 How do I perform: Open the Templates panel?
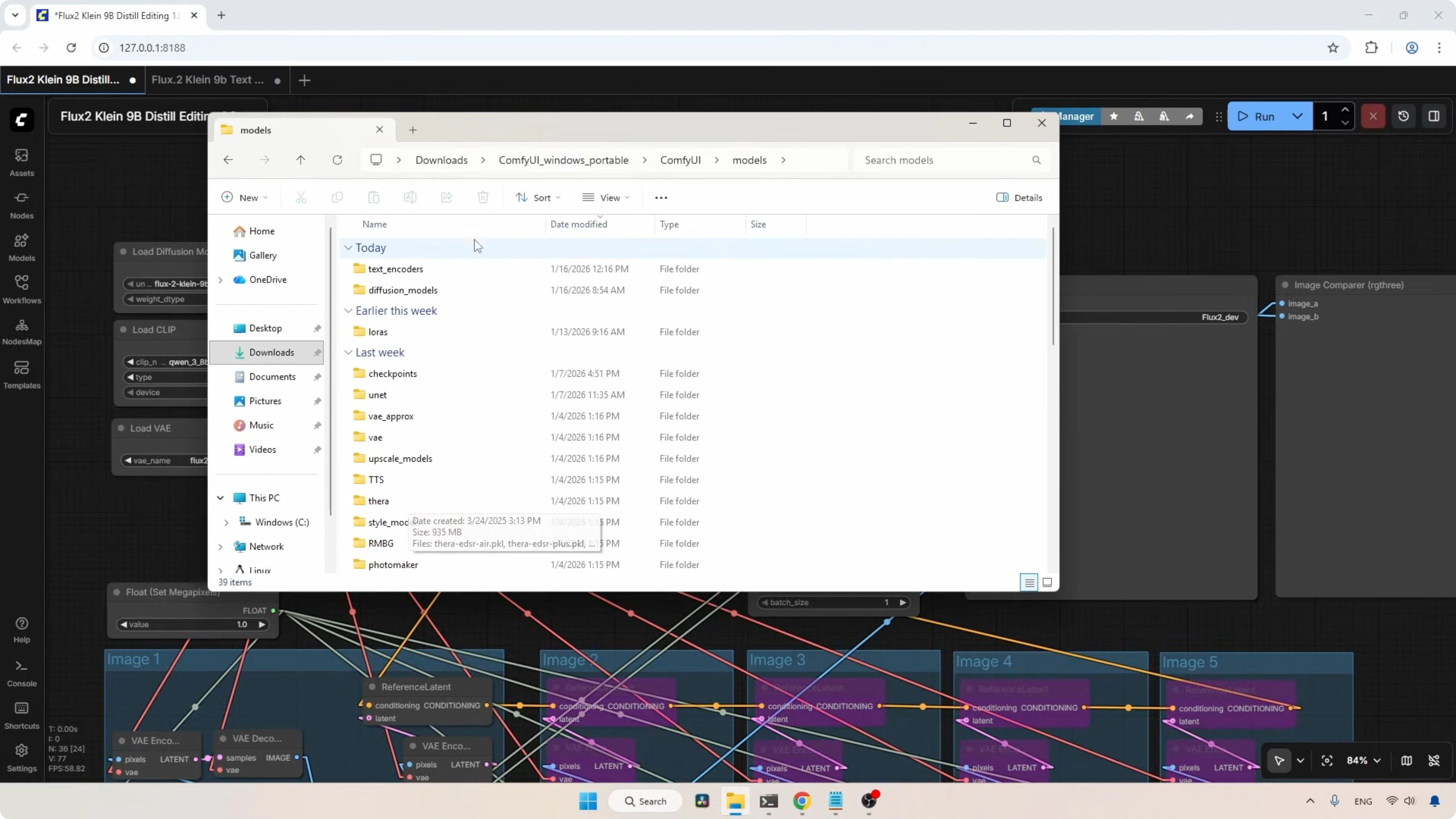(x=21, y=375)
